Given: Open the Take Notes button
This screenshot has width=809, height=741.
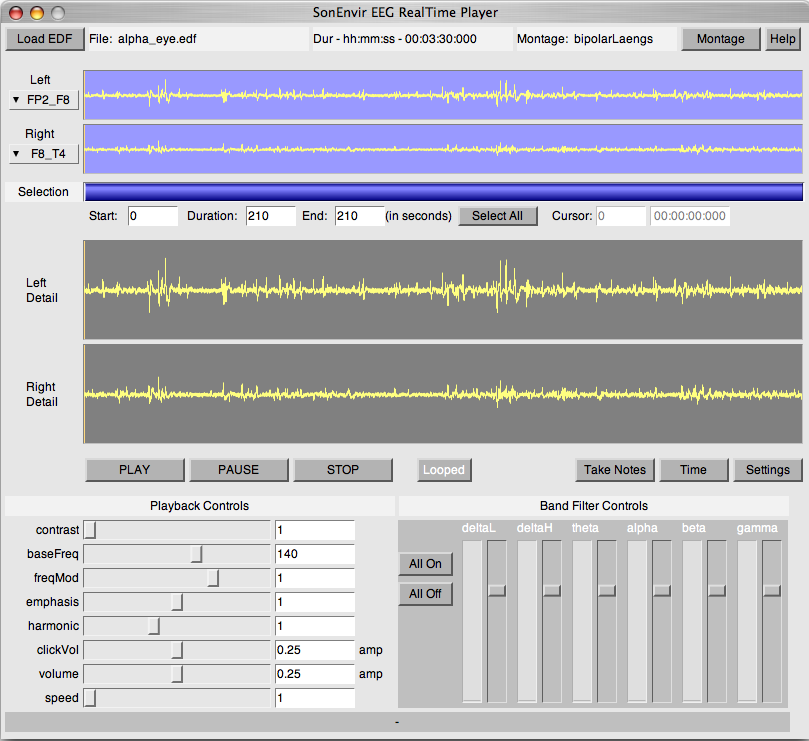Looking at the screenshot, I should (614, 470).
